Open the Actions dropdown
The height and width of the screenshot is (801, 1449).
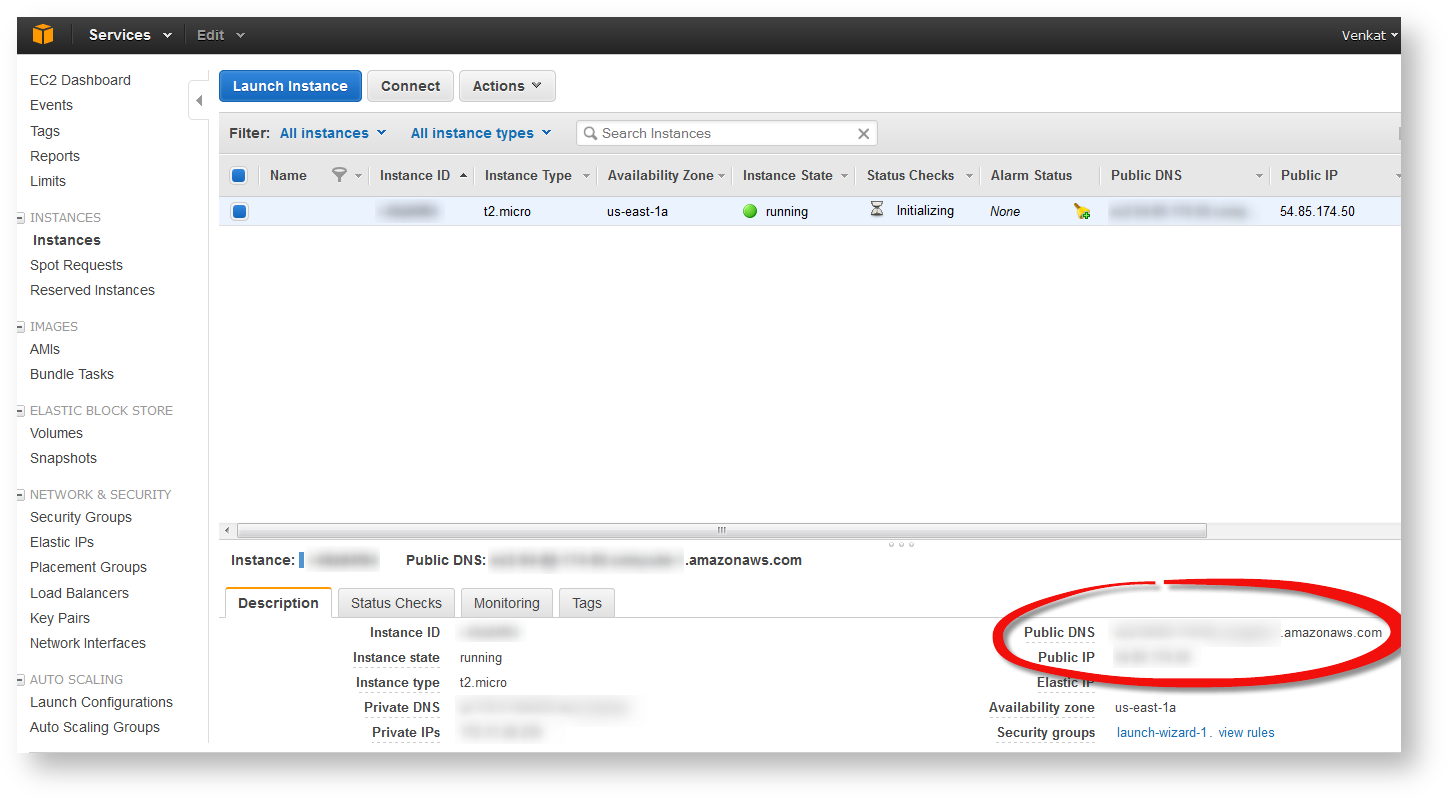(507, 86)
